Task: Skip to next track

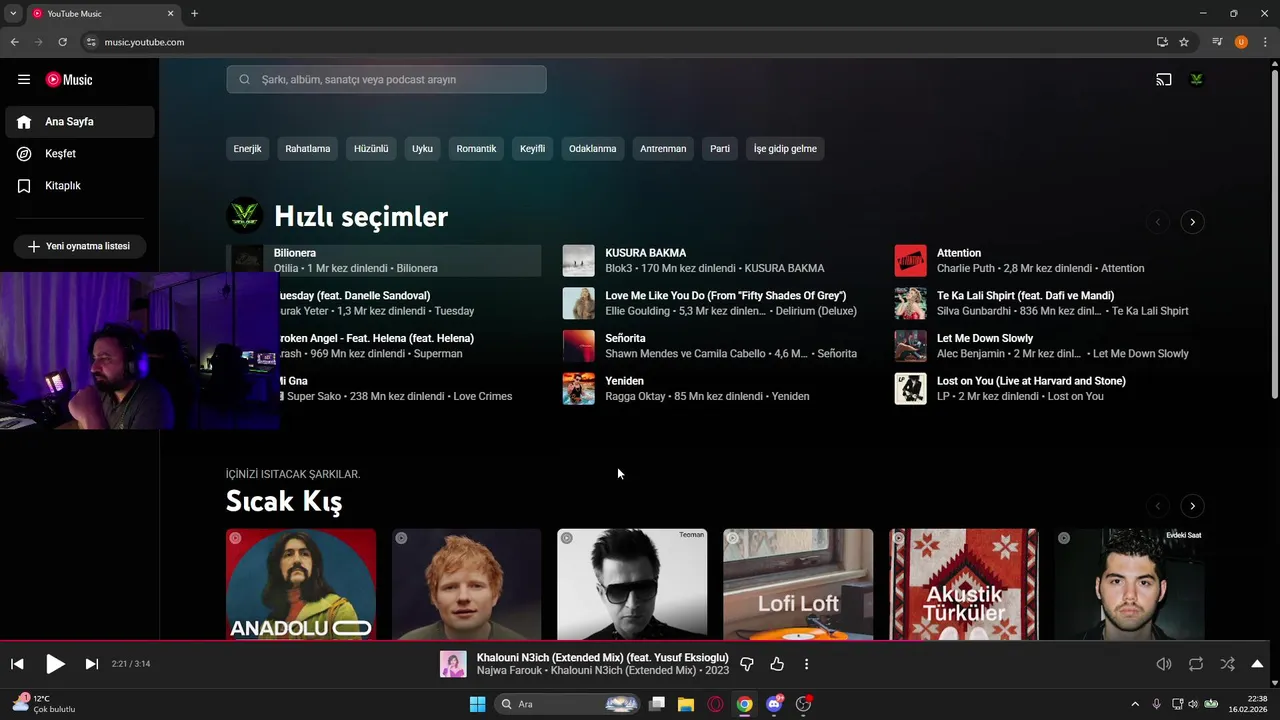Action: pyautogui.click(x=92, y=664)
